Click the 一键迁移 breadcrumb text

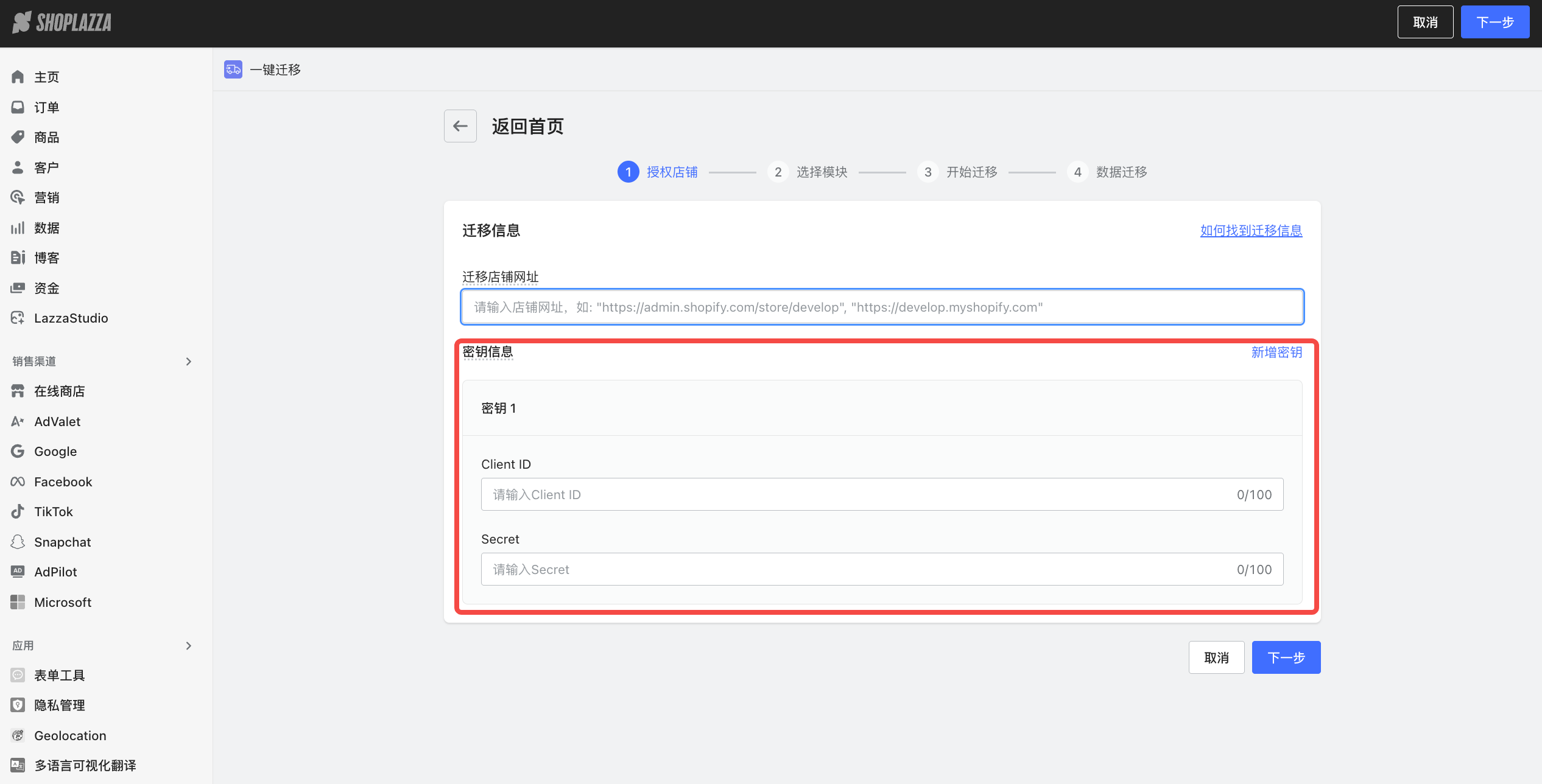[275, 69]
